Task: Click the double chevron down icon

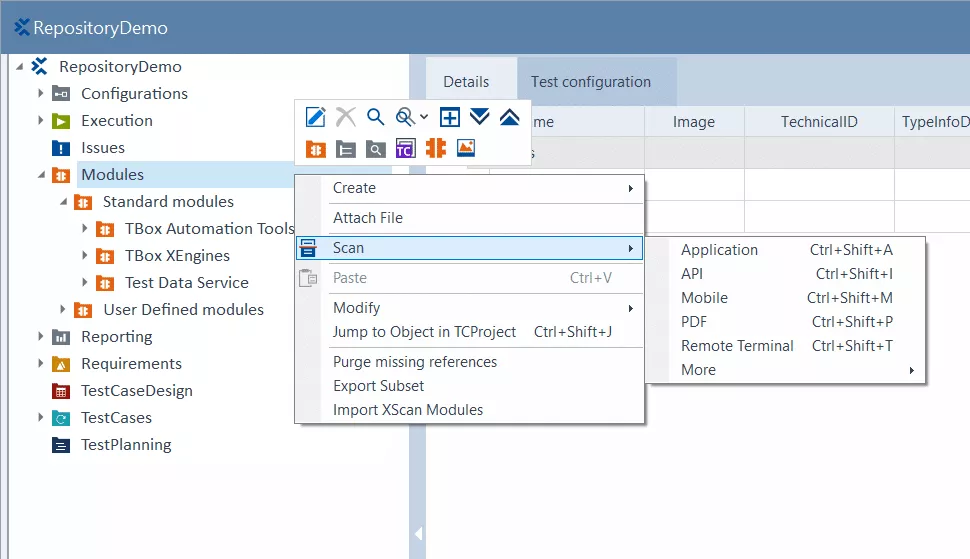Action: (480, 118)
